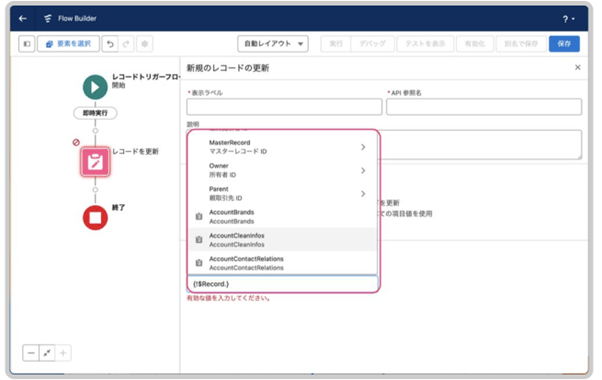Click the add-element circle below 即時実行
This screenshot has height=380, width=602.
(x=95, y=131)
